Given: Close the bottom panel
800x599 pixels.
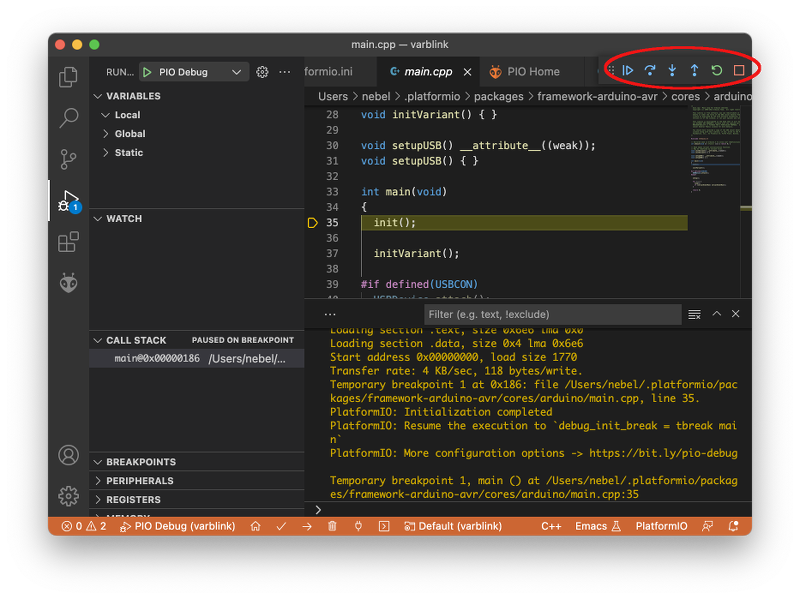Looking at the screenshot, I should 736,314.
